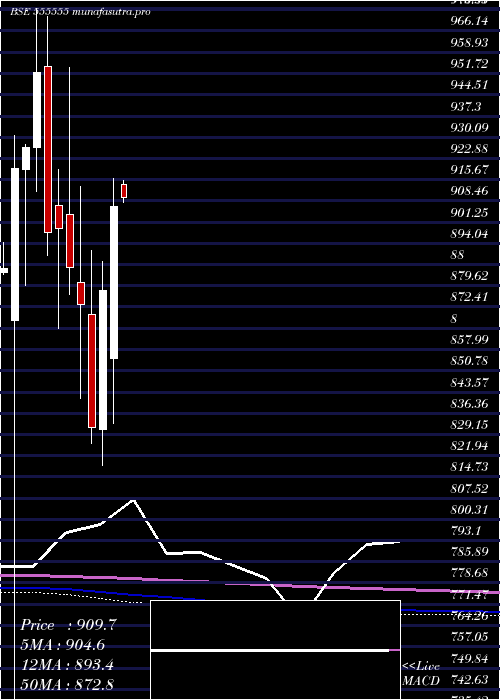Select the 785.89 price axis label
Screen dimensions: 500x700
coord(469,552)
